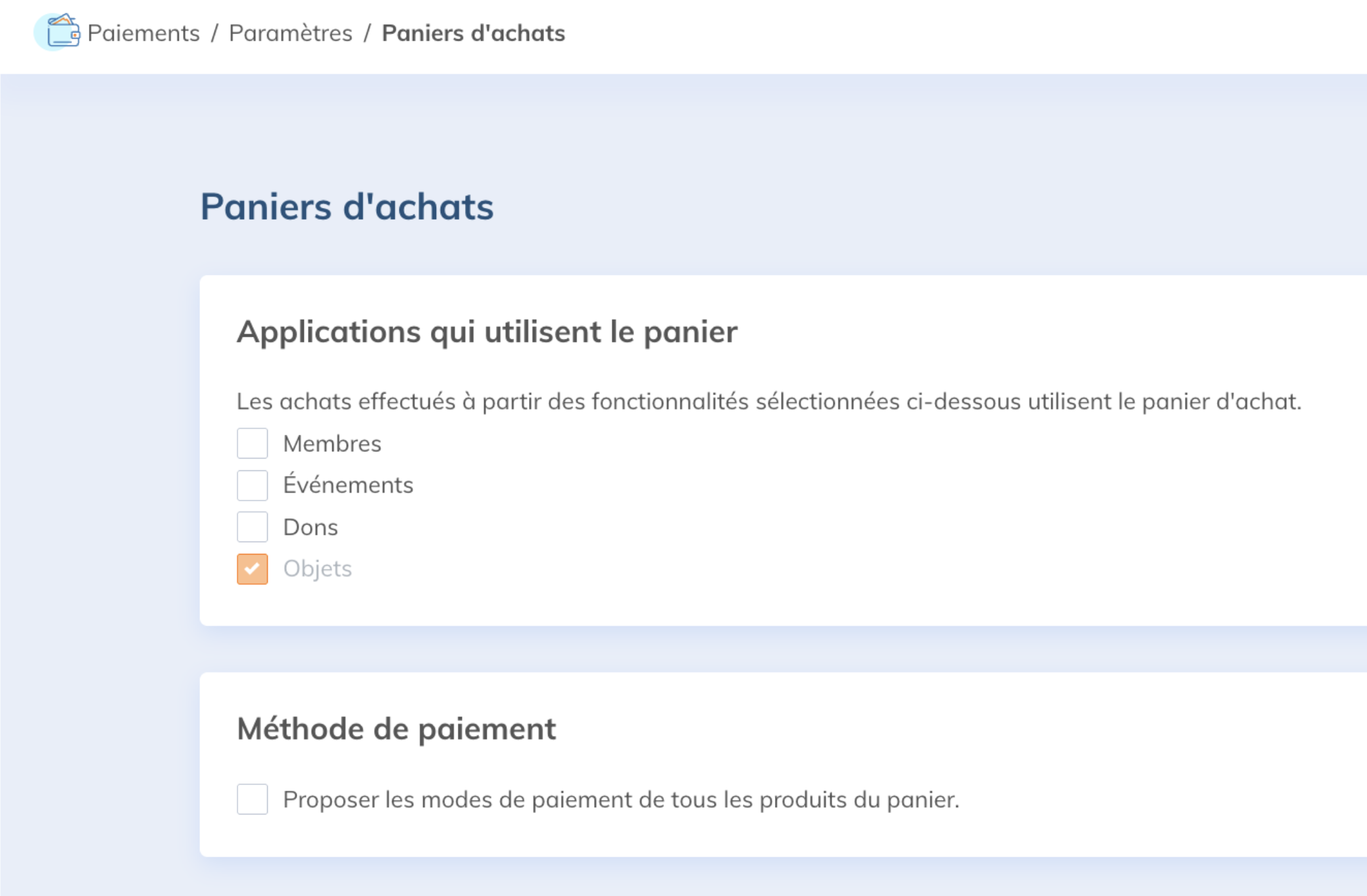Open the Paiements breadcrumb link
This screenshot has width=1367, height=896.
(143, 33)
